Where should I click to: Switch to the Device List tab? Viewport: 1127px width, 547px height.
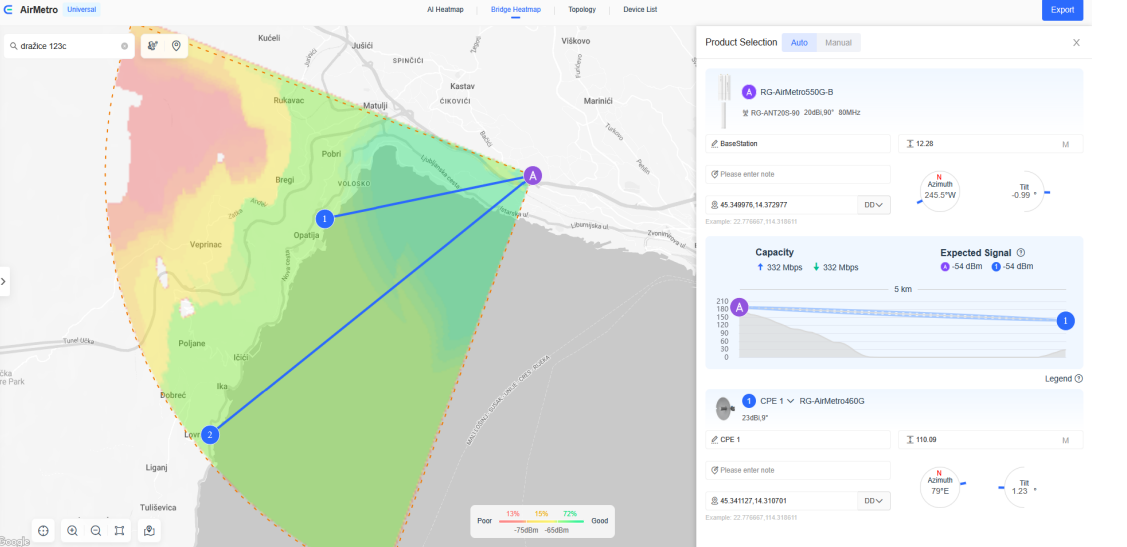[640, 10]
